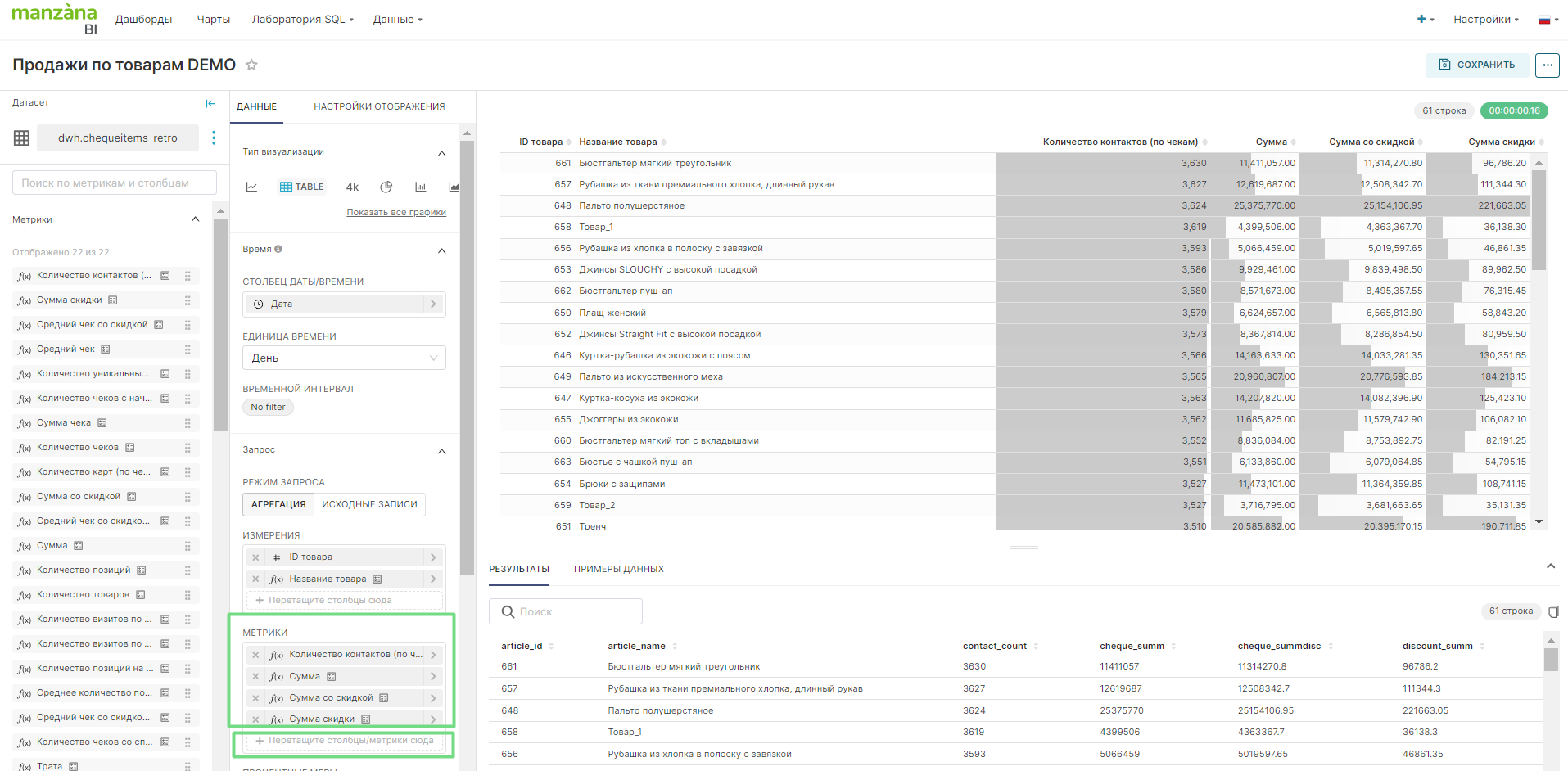Collapse the 'Тип визуализации' section
1568x771 pixels.
coord(441,153)
